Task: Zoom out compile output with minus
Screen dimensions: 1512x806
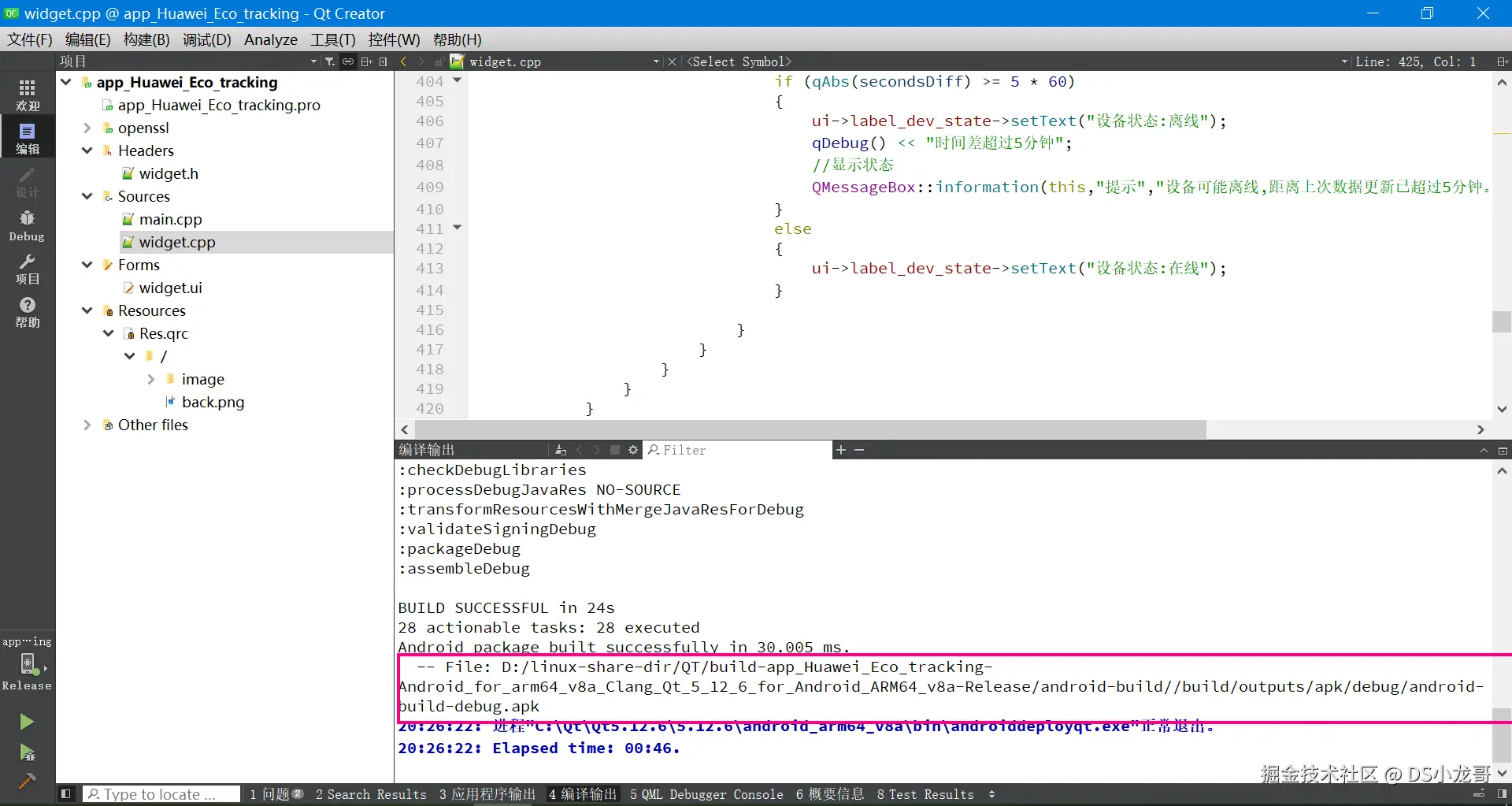Action: click(x=859, y=450)
